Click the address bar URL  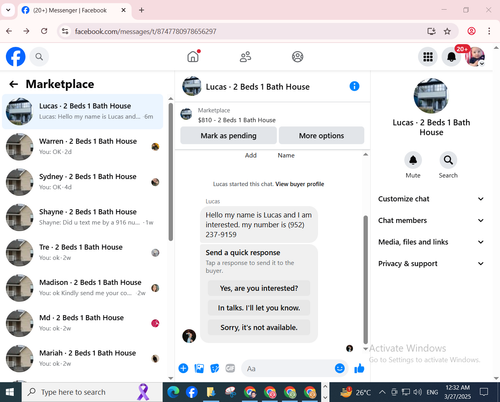pyautogui.click(x=145, y=31)
